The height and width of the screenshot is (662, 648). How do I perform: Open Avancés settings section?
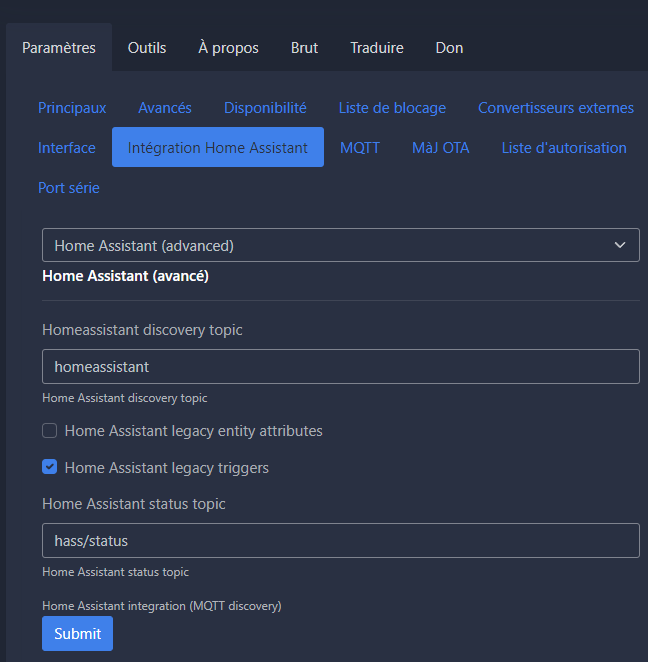tap(165, 108)
